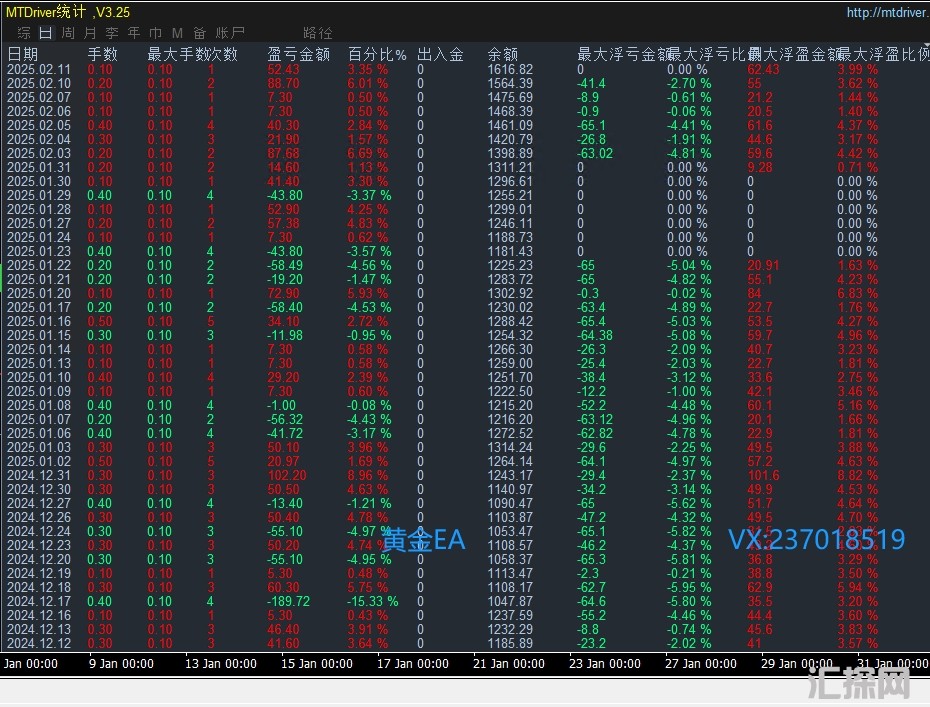Select the 2025.02.11 date row
Image resolution: width=930 pixels, height=707 pixels.
click(x=39, y=69)
